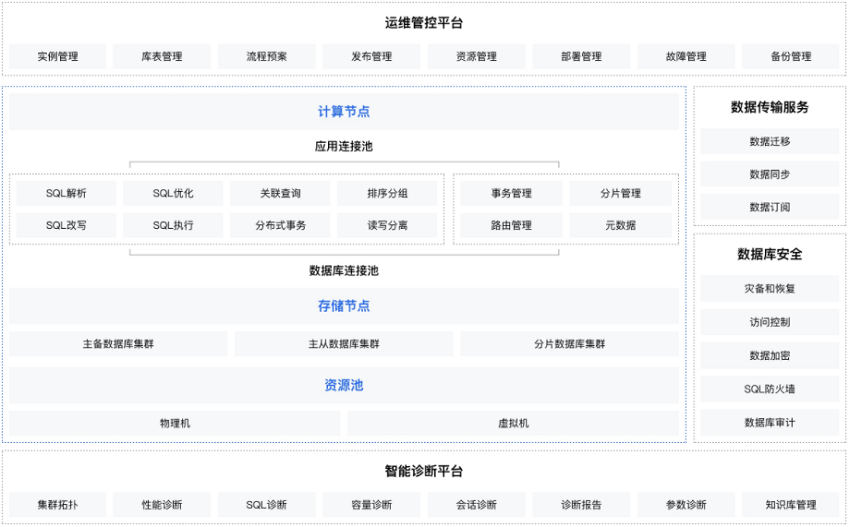Select the 集群拓扑 box
This screenshot has width=850, height=527.
57,505
